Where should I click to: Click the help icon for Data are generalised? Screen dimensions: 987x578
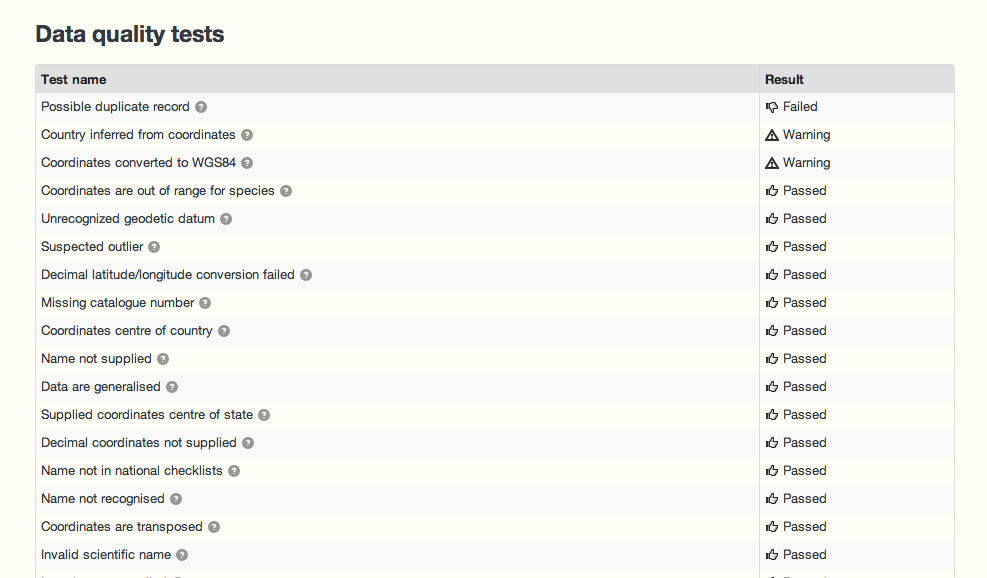click(x=171, y=386)
